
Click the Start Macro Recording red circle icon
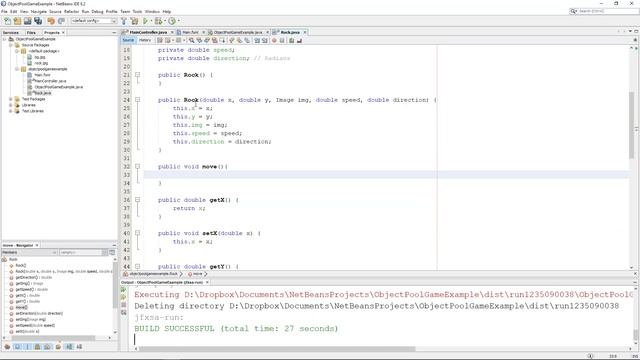click(274, 40)
